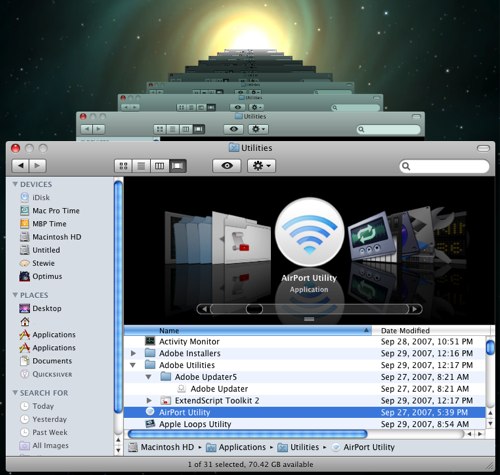Select Quicksilver in the sidebar
This screenshot has height=475, width=500.
(x=46, y=374)
